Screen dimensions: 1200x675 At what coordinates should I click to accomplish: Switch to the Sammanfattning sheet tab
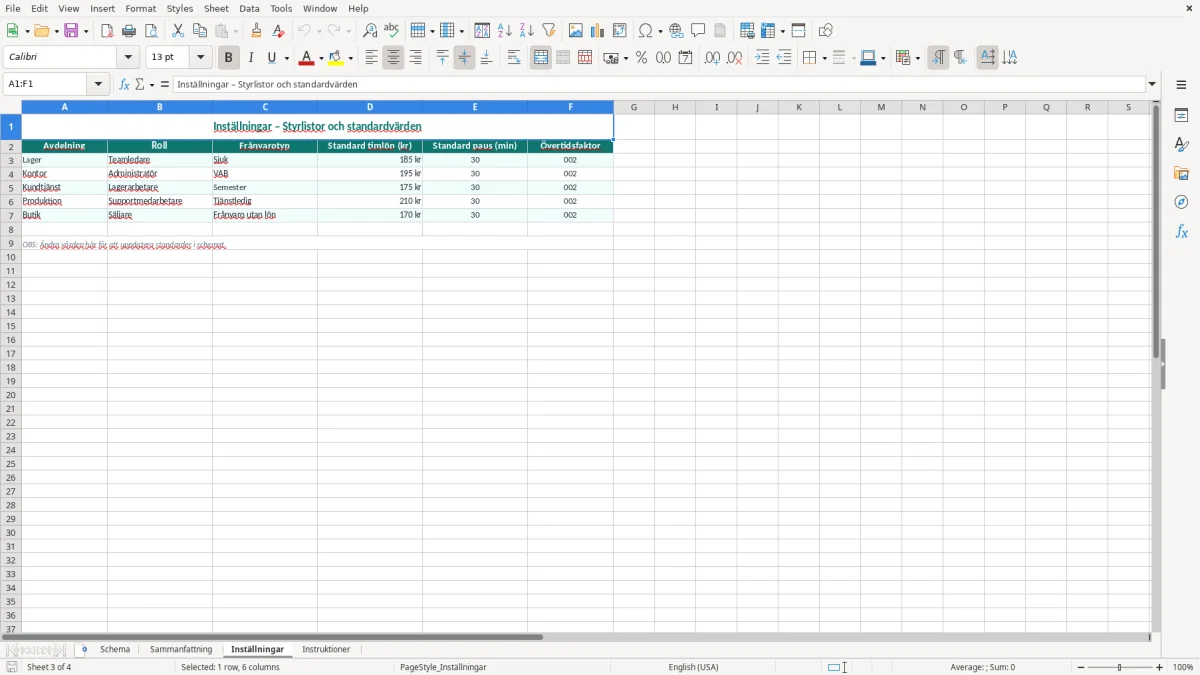pyautogui.click(x=181, y=649)
